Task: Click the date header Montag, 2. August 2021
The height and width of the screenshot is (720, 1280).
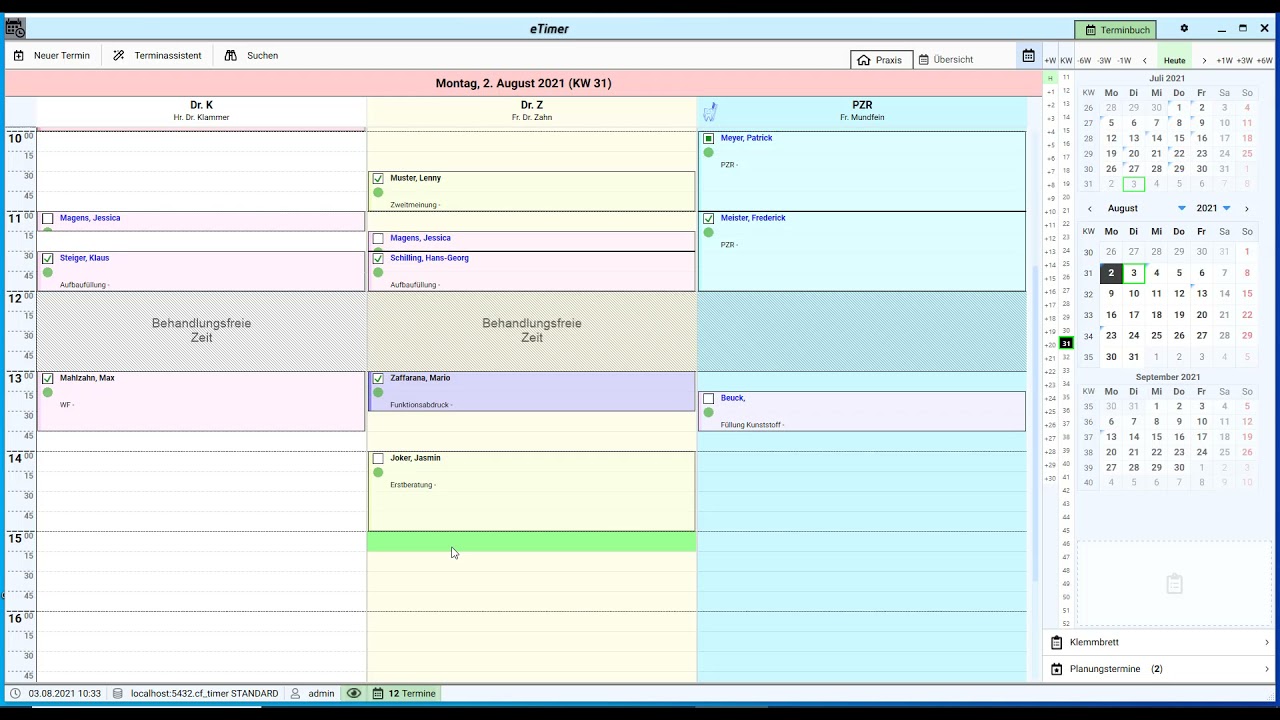Action: 523,83
